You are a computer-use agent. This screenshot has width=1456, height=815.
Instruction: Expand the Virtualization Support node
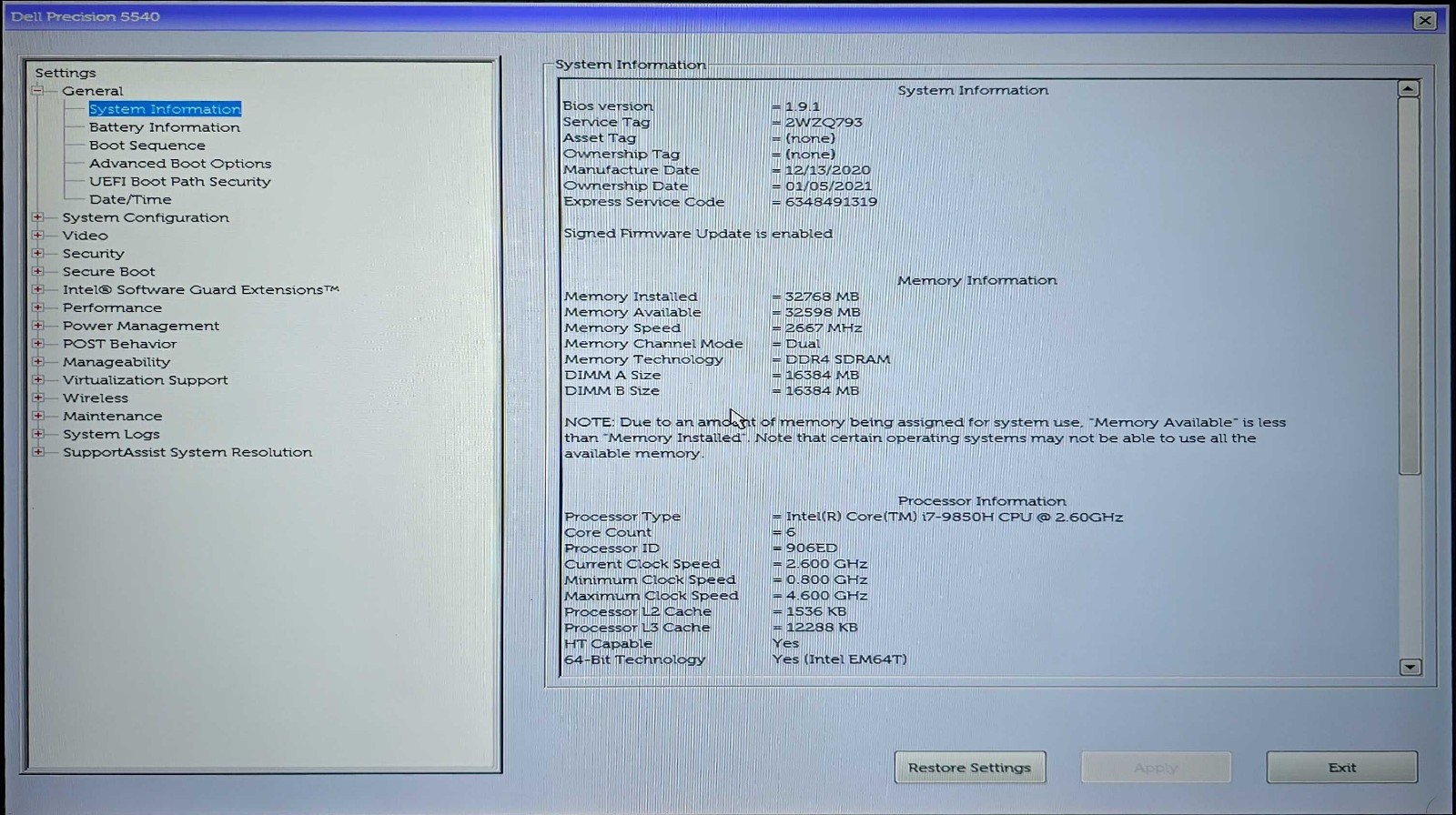(x=38, y=379)
